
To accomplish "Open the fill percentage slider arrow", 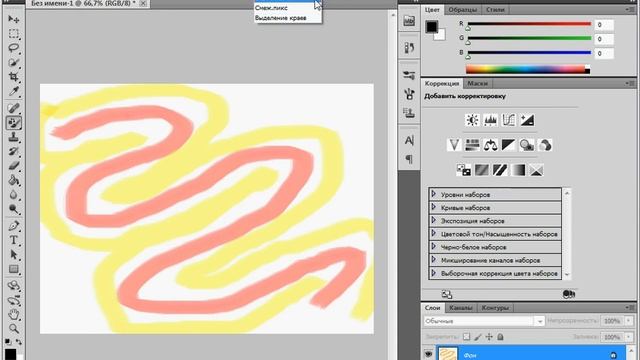I will (629, 337).
